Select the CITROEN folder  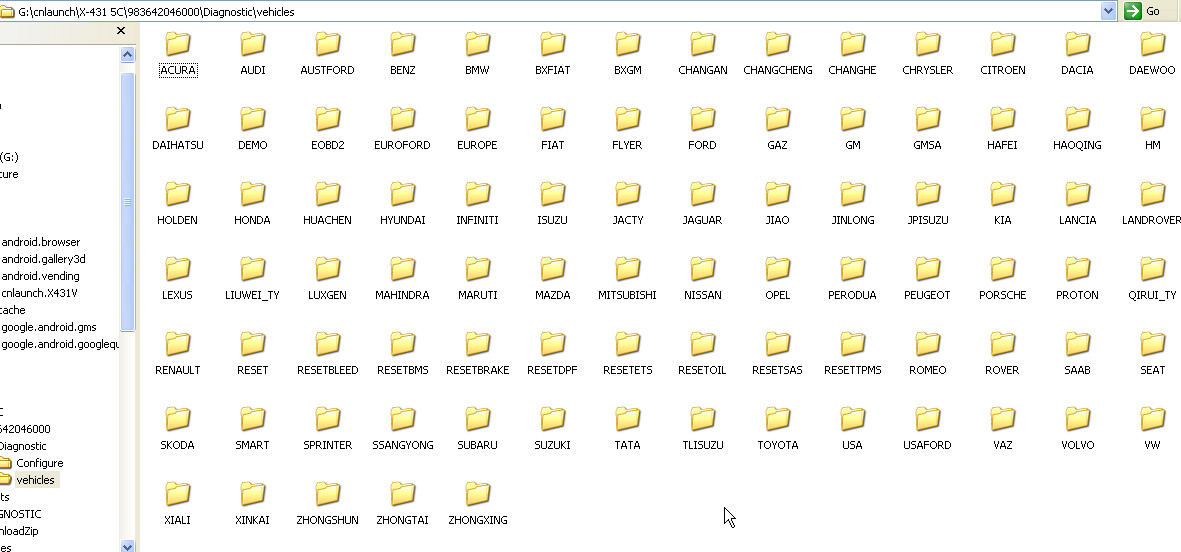[1002, 54]
